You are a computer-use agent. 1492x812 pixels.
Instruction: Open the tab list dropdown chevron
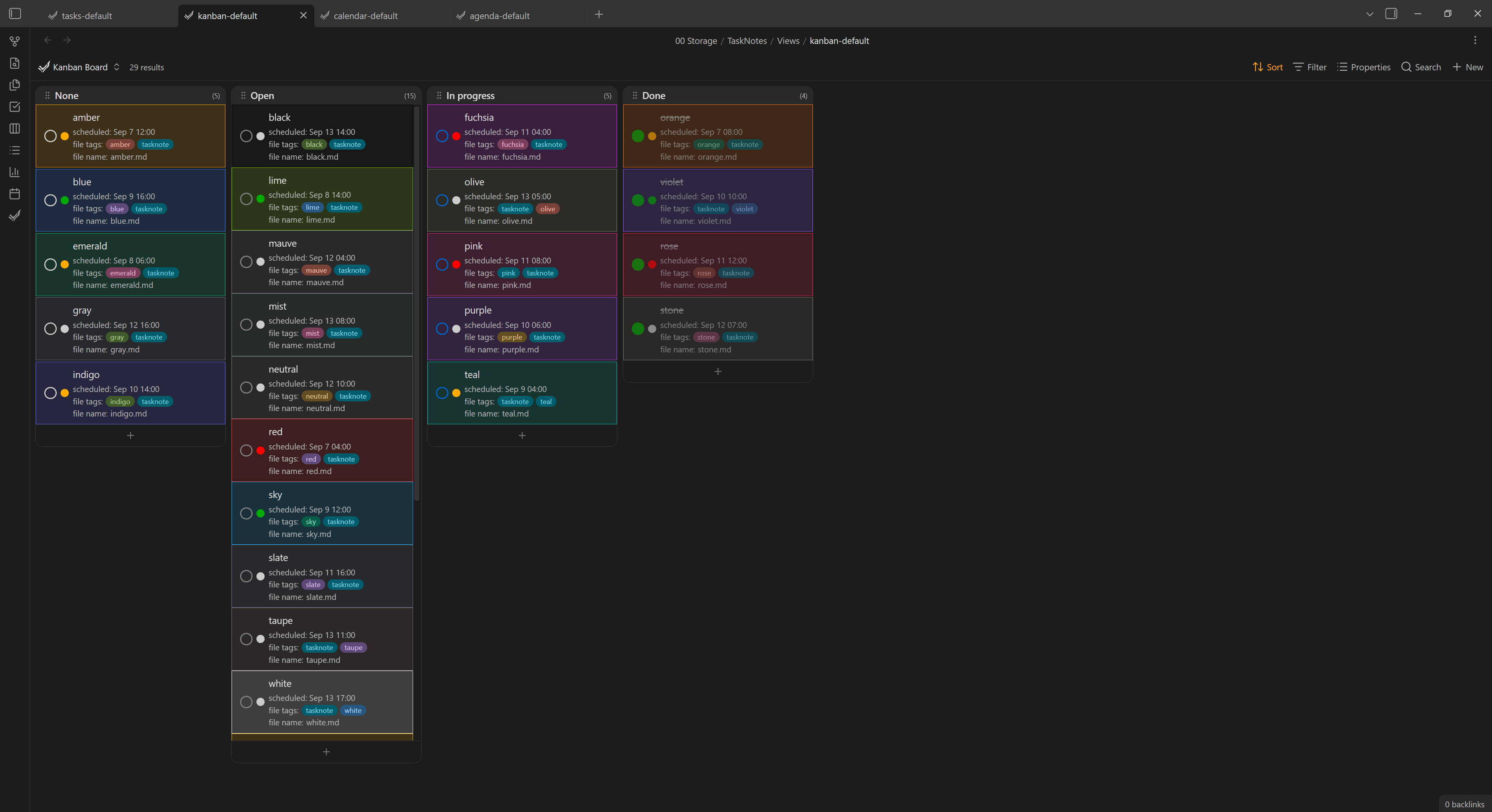pyautogui.click(x=1370, y=14)
